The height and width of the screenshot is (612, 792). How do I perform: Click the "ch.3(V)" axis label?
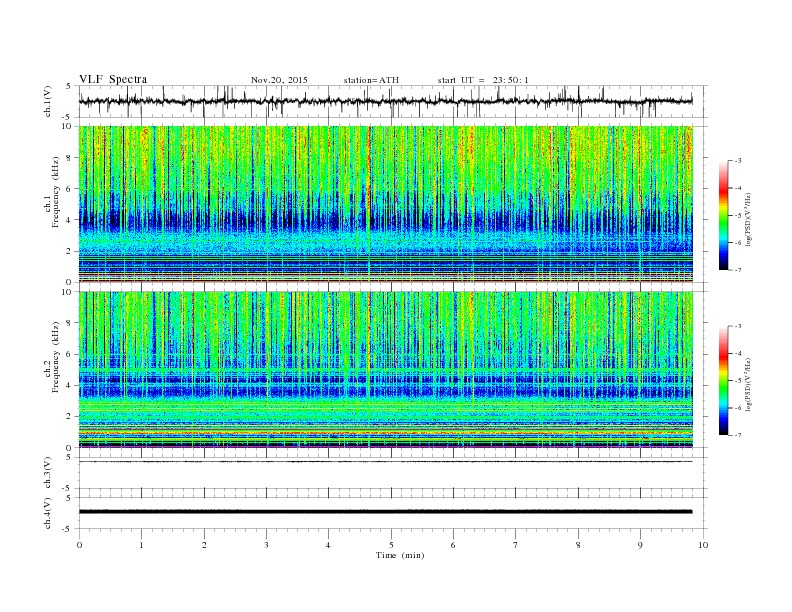(48, 473)
